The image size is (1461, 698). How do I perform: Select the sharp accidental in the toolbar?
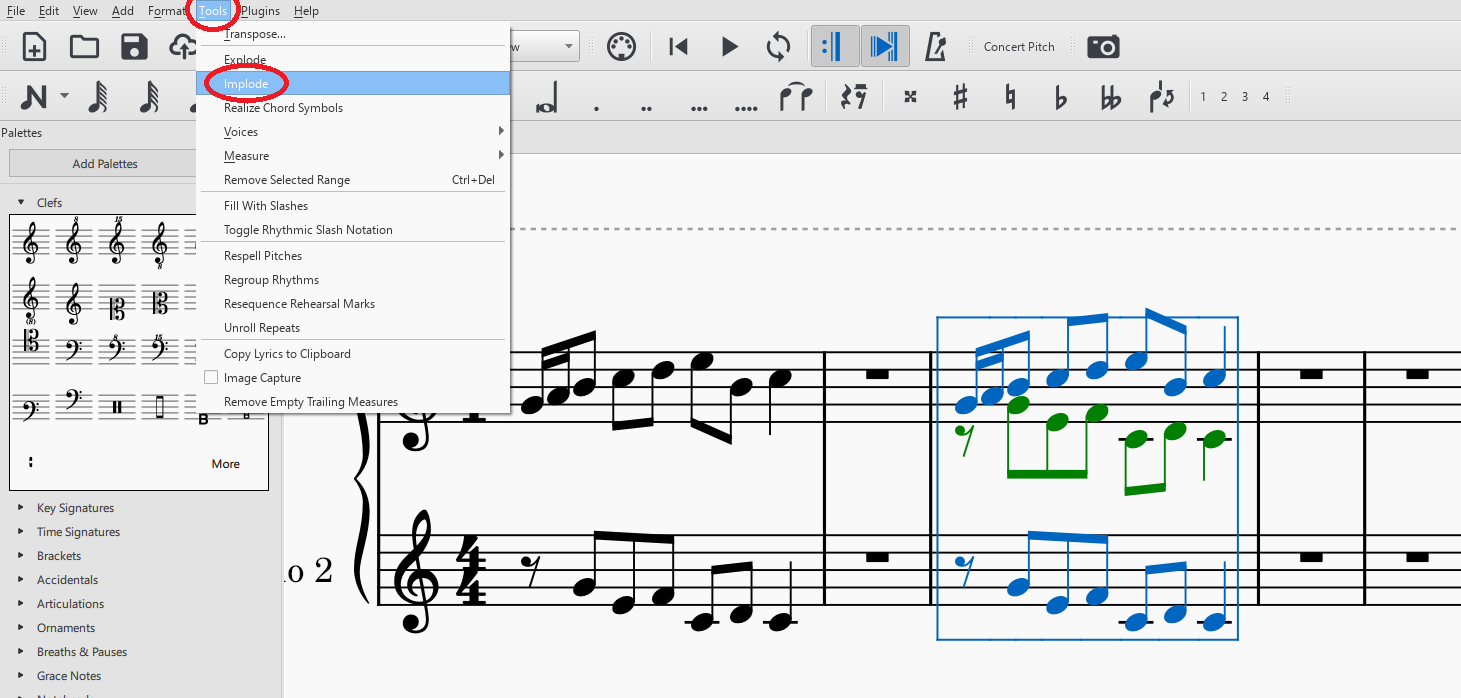click(x=961, y=96)
